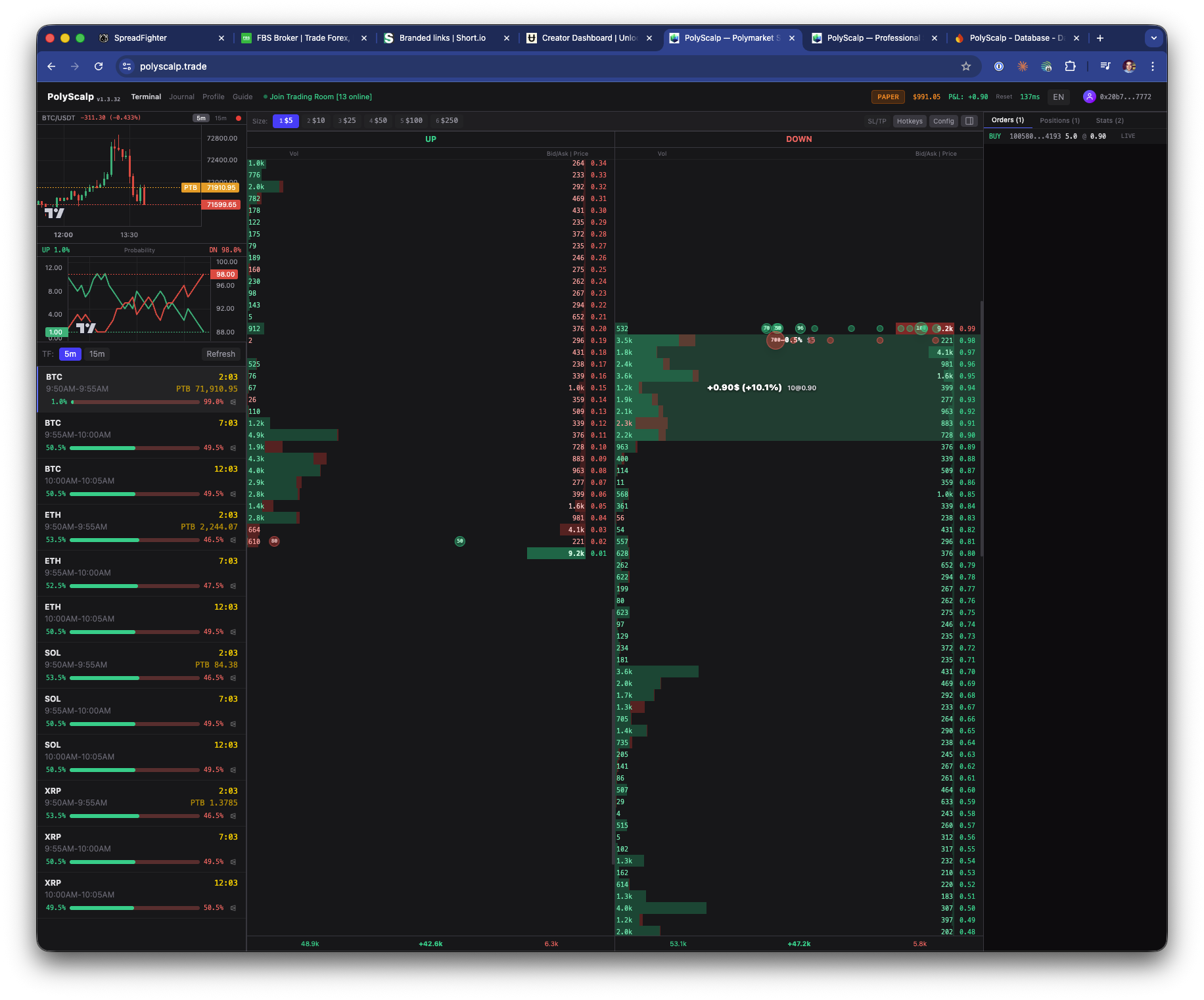The height and width of the screenshot is (1000, 1204).
Task: Click the icon beside ETH 9:50AM-9:55AM odds
Action: [233, 540]
